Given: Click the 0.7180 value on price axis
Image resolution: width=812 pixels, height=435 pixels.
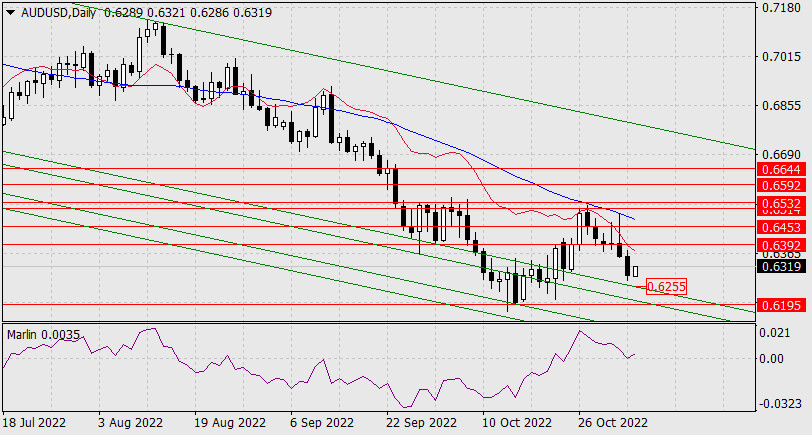Looking at the screenshot, I should [x=780, y=8].
